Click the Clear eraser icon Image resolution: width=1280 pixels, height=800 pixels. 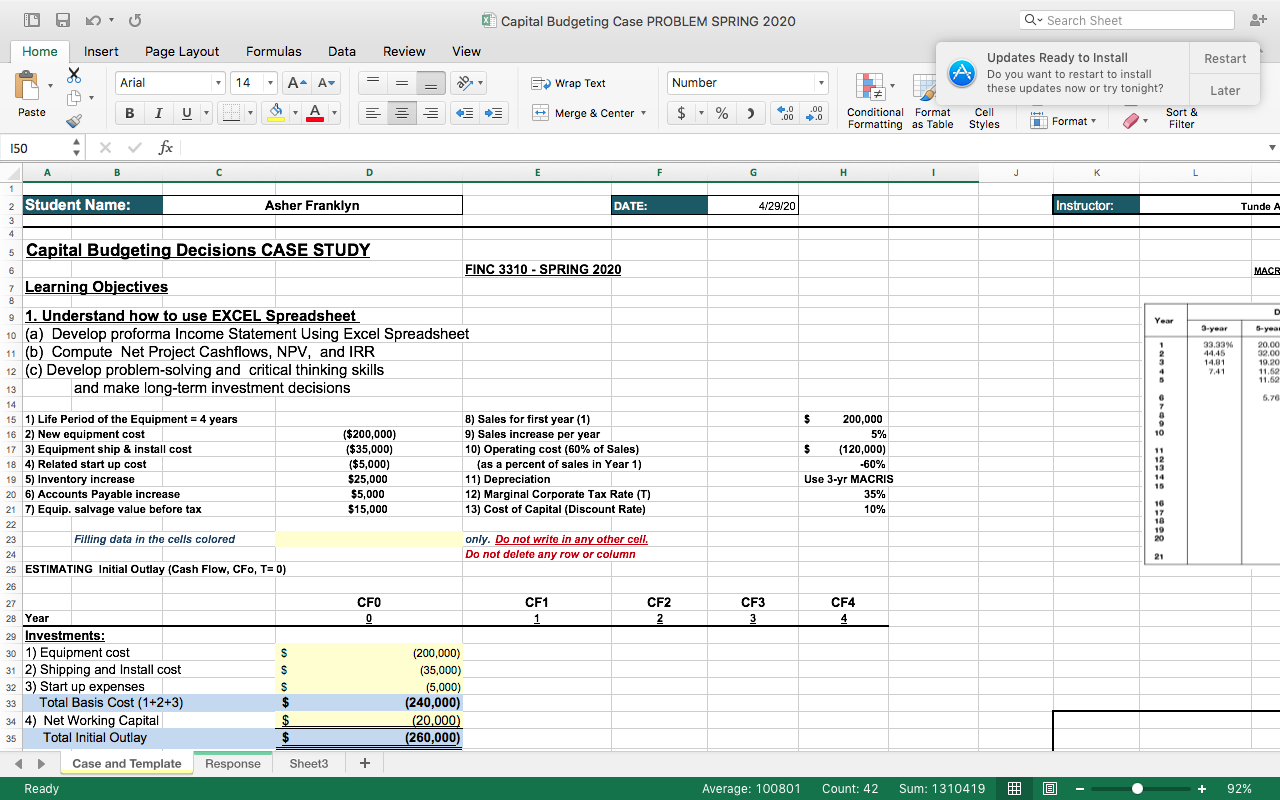pos(1129,121)
